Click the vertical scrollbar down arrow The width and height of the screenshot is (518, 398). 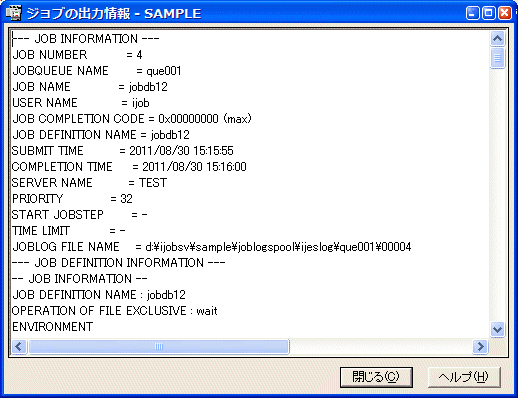[497, 329]
